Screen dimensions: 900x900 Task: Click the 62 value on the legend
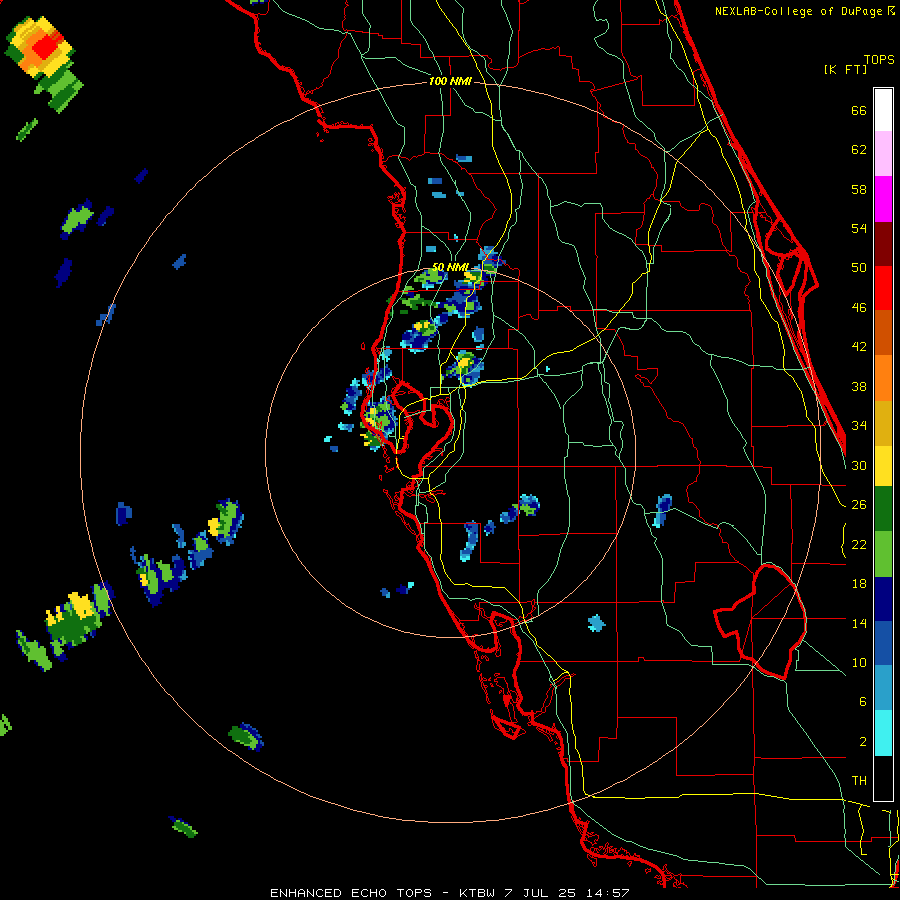click(x=859, y=150)
